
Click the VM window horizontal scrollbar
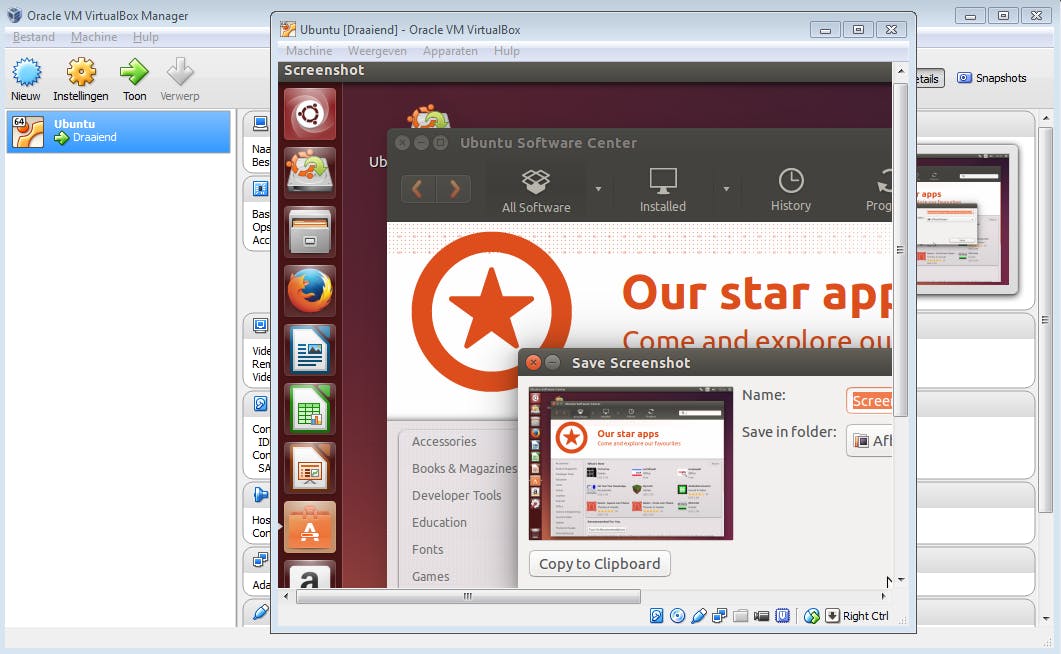tap(468, 596)
